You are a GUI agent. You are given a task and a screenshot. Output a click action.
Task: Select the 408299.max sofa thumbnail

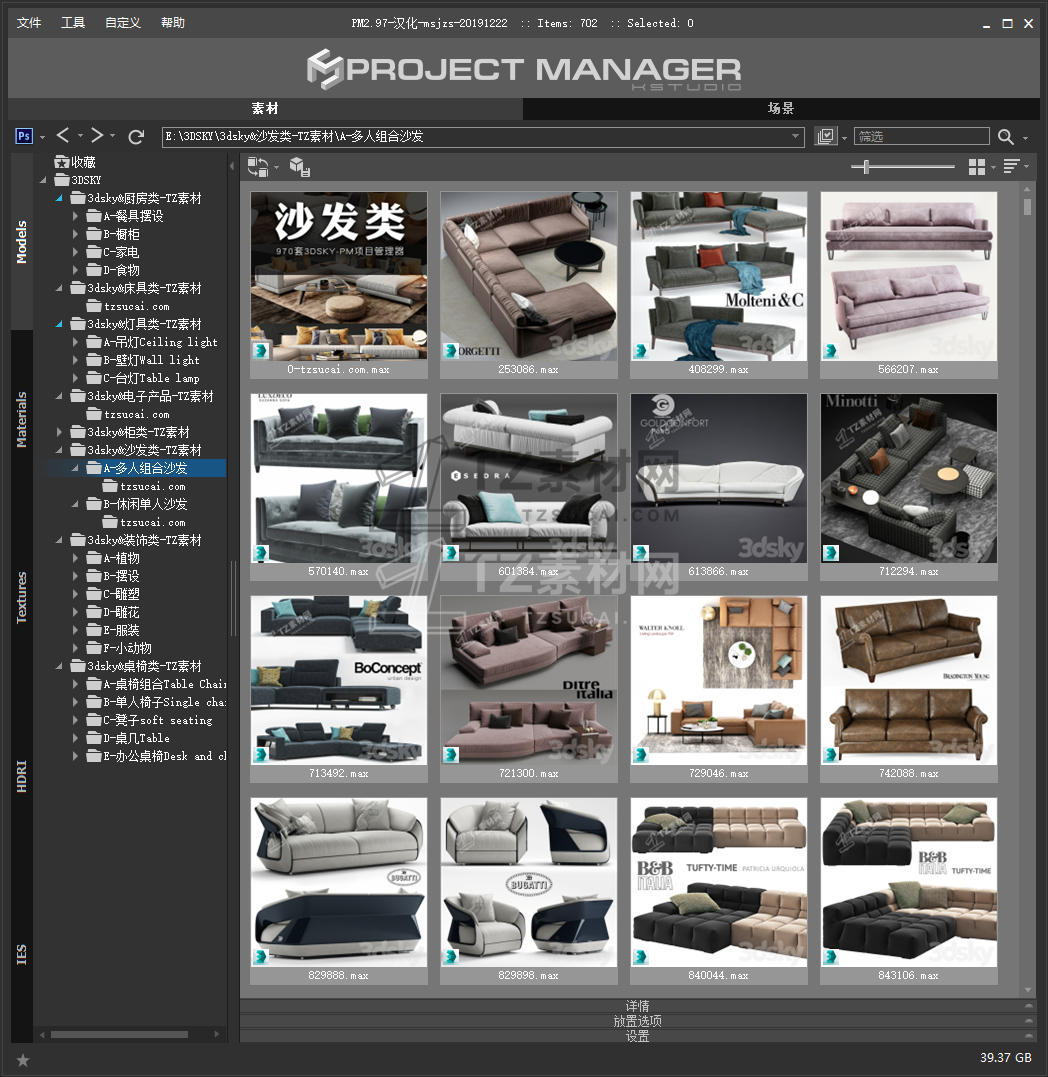click(x=718, y=276)
